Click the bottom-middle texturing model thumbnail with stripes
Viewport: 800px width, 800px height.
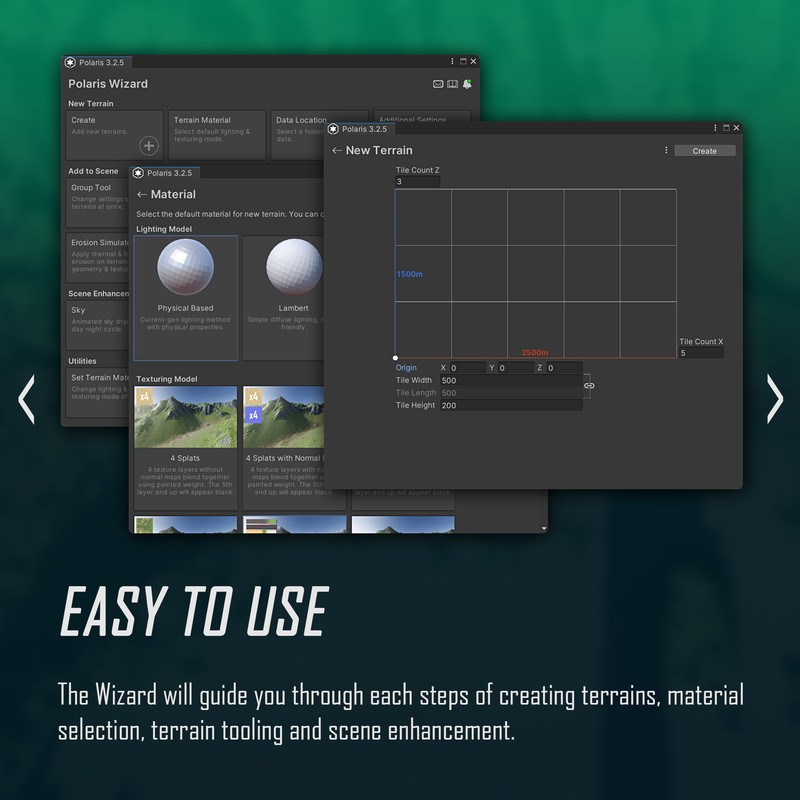(x=294, y=524)
